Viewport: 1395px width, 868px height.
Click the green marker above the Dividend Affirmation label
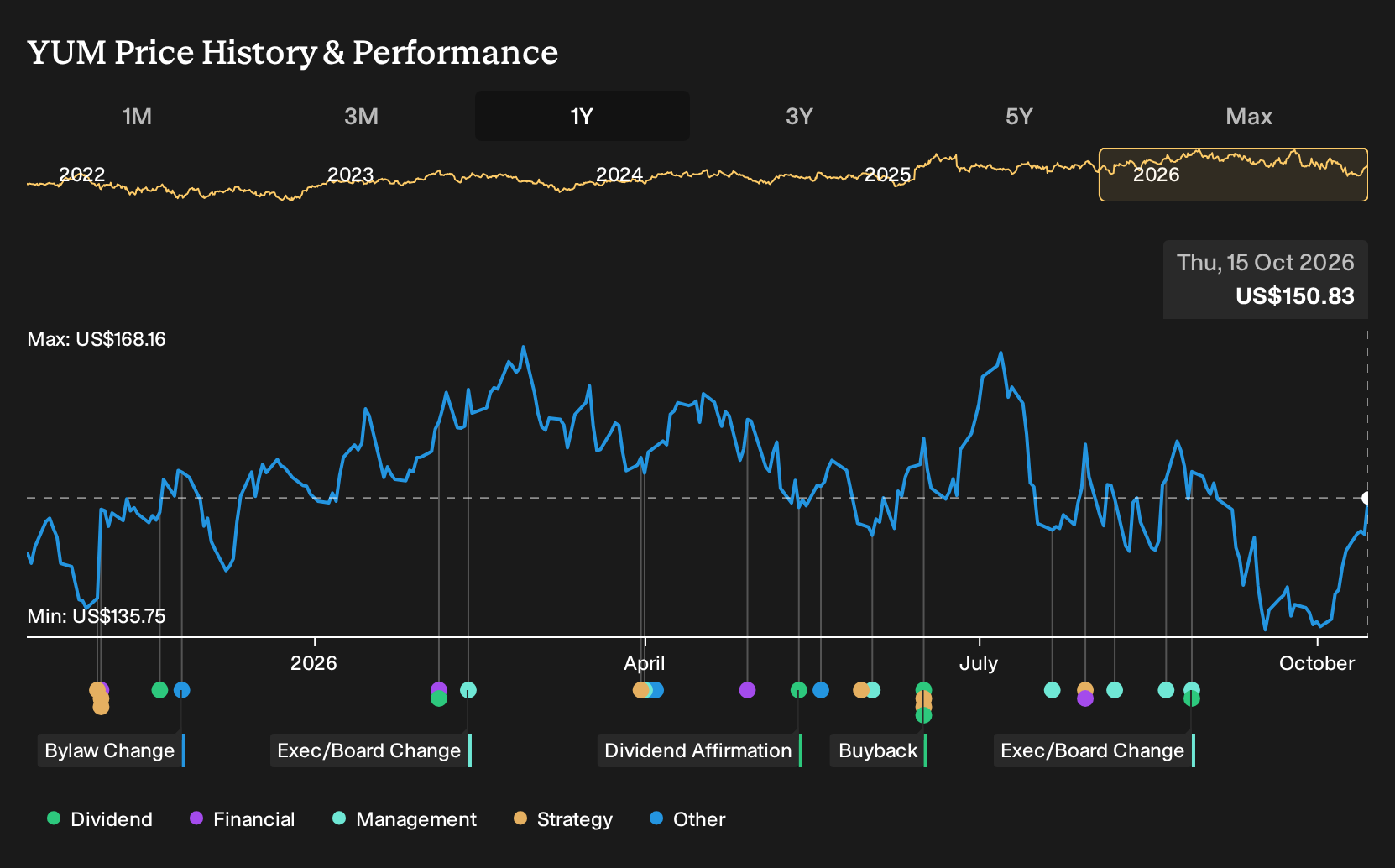[798, 690]
